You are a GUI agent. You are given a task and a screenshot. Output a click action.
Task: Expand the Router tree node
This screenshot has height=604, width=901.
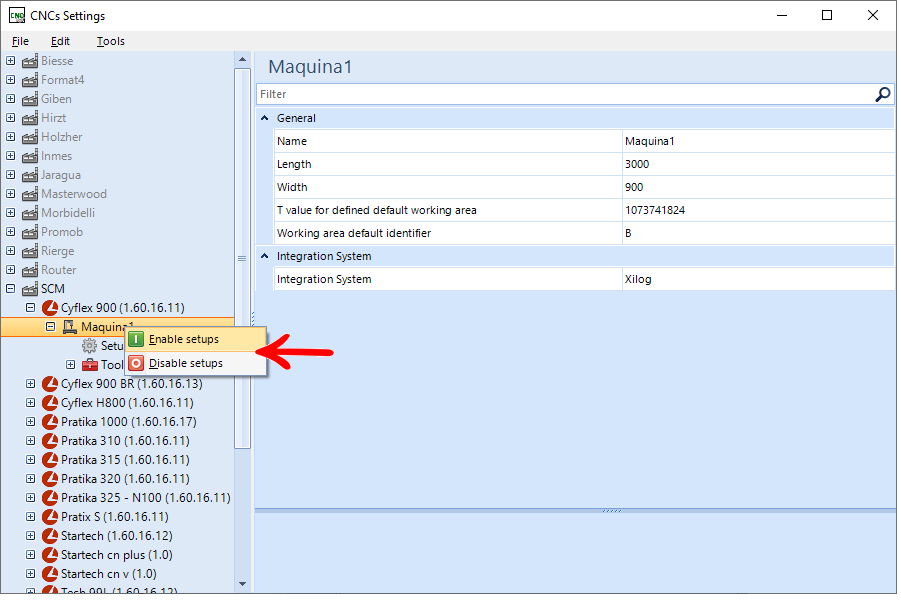(10, 269)
